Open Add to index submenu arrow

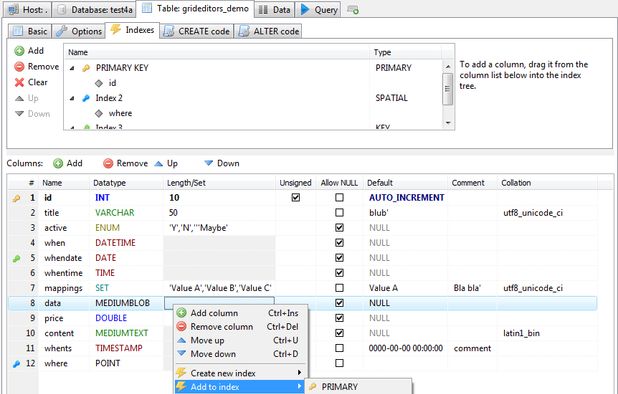[300, 387]
